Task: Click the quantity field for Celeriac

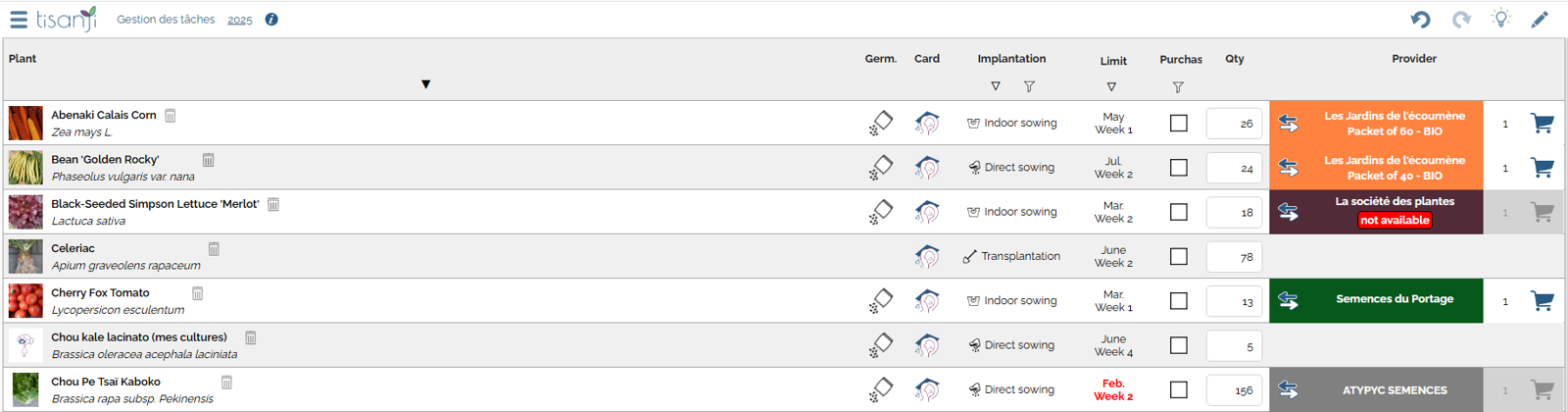Action: point(1234,257)
